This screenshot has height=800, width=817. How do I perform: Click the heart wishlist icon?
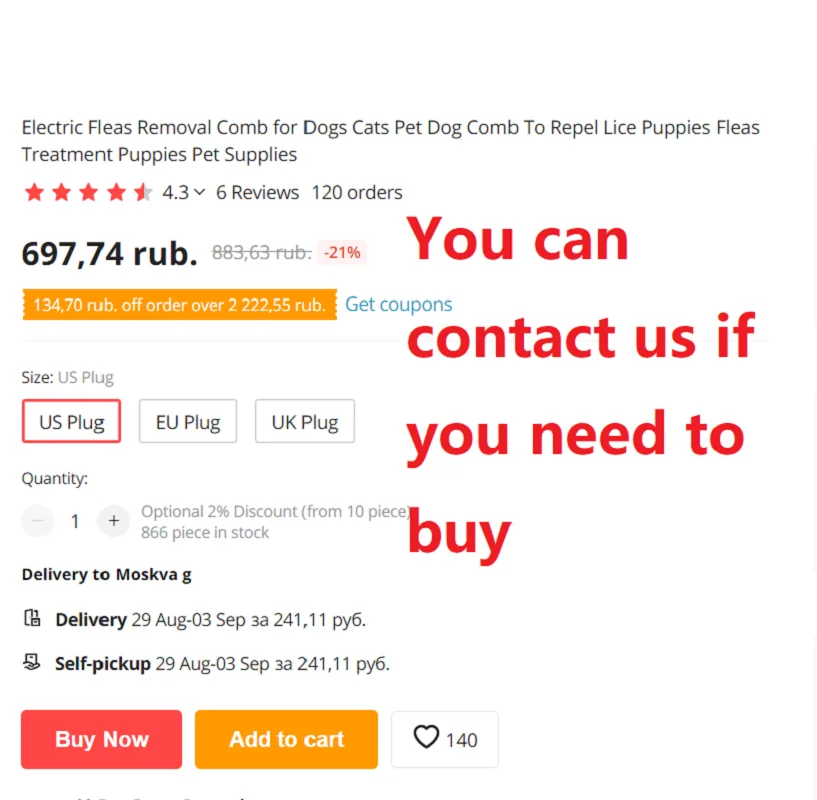click(426, 737)
